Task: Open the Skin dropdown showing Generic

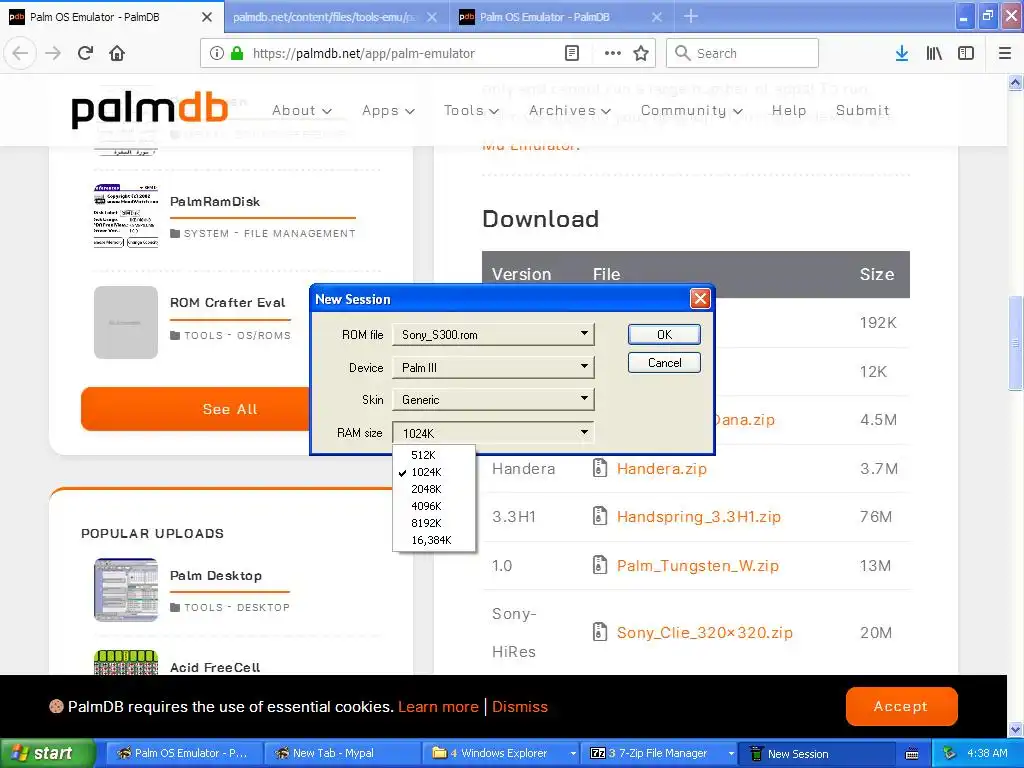Action: click(493, 399)
